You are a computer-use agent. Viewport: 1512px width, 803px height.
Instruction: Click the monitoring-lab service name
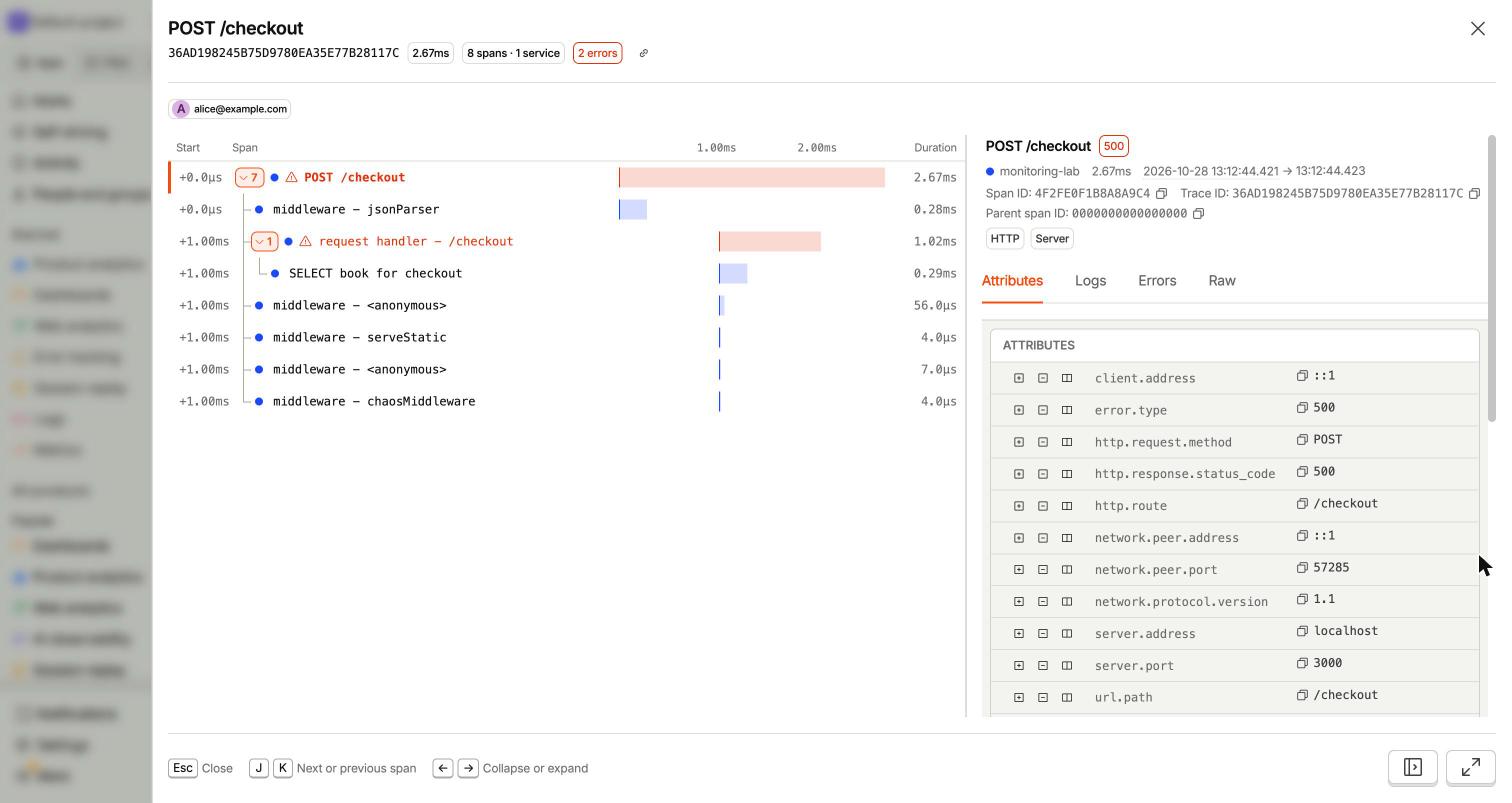tap(1039, 171)
